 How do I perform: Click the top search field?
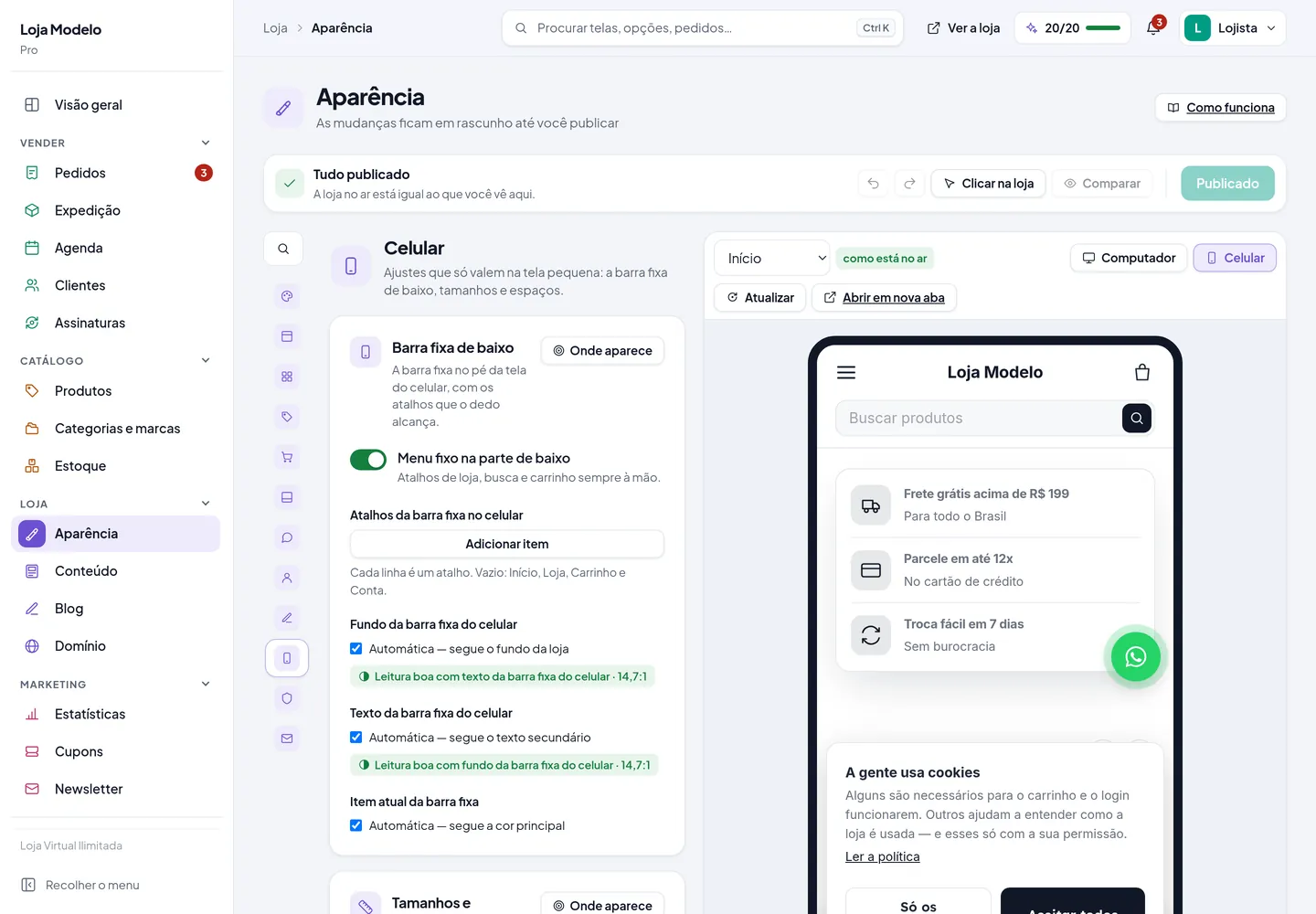tap(702, 28)
